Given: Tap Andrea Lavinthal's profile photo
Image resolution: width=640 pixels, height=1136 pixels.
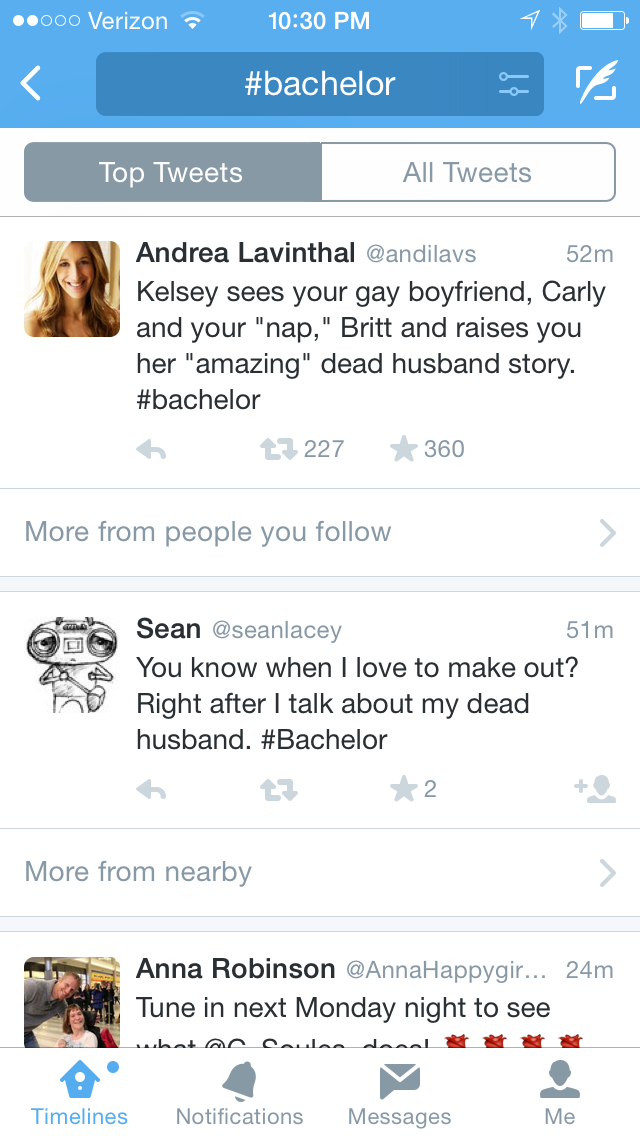Looking at the screenshot, I should pos(72,289).
